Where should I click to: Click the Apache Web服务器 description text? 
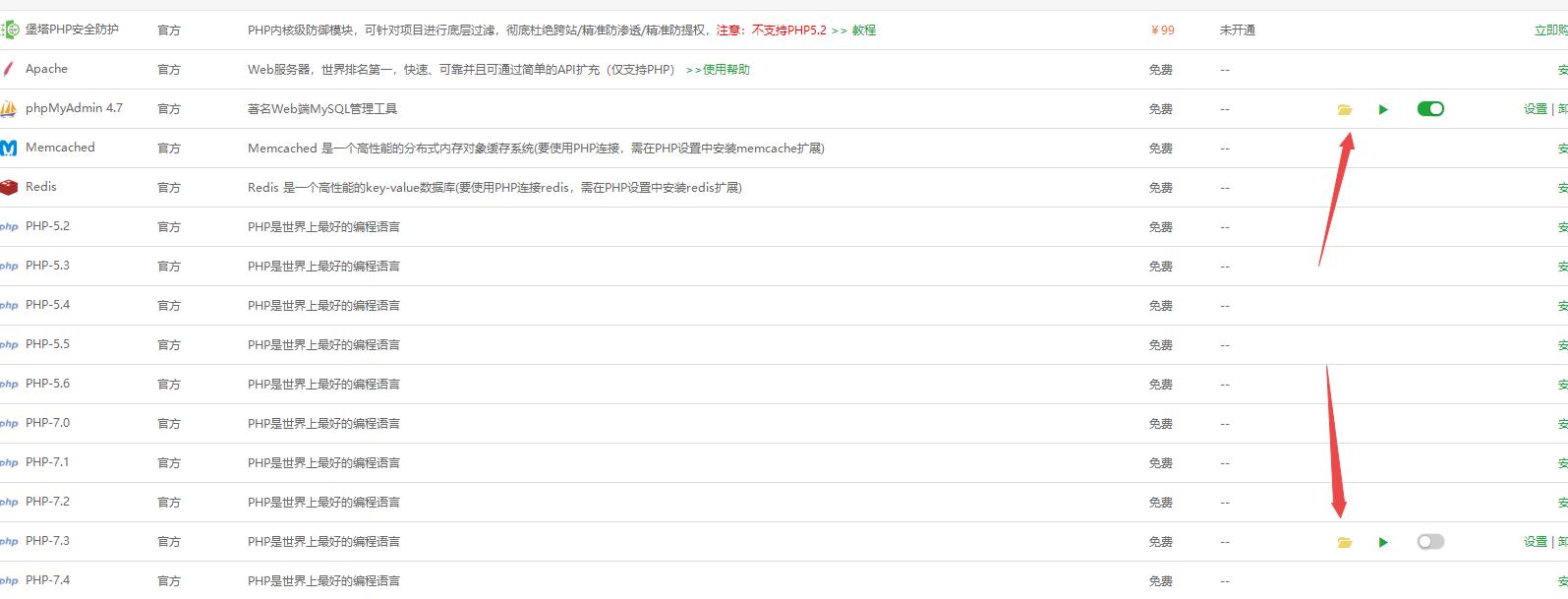(x=461, y=70)
